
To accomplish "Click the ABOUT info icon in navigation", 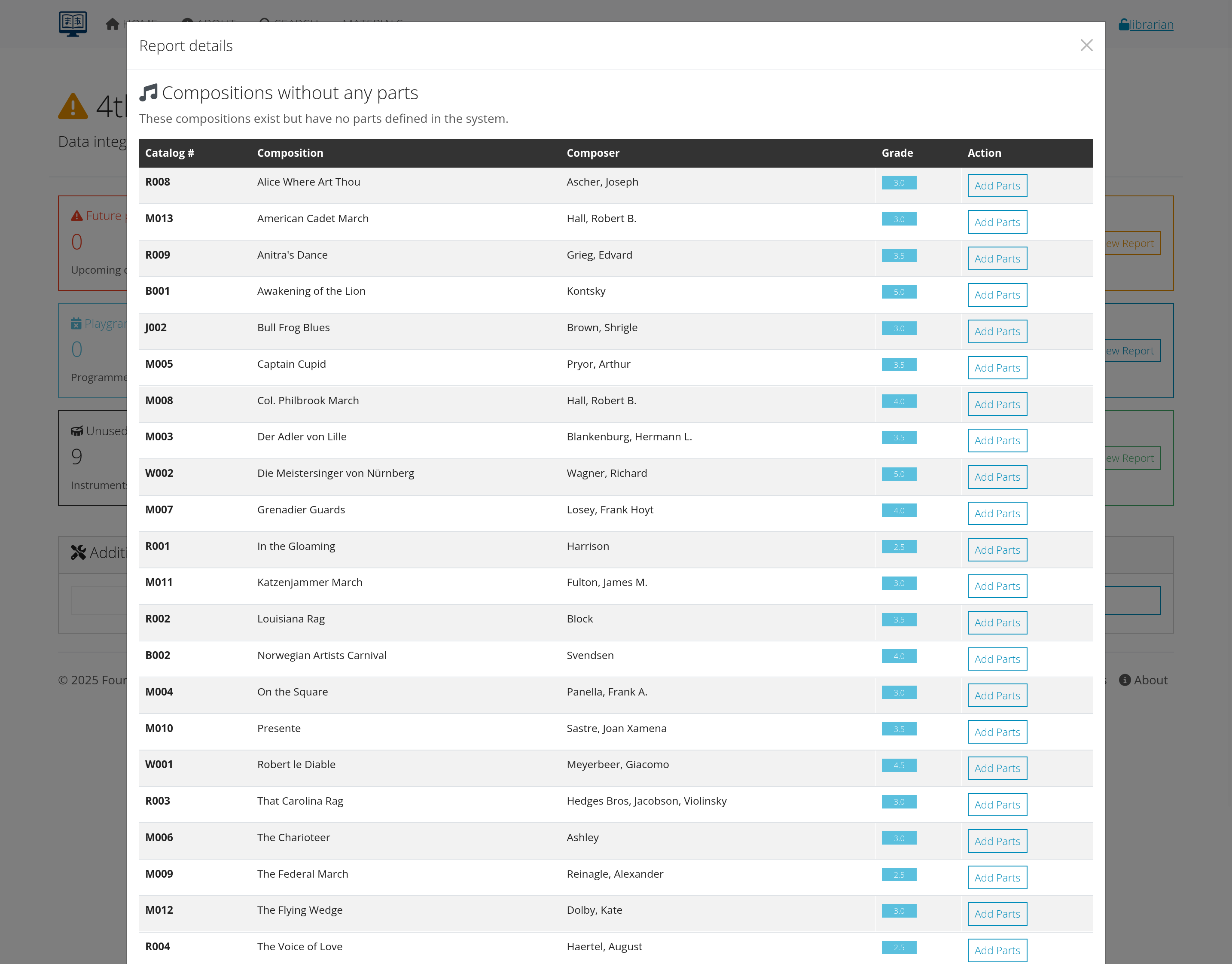I will (x=189, y=23).
